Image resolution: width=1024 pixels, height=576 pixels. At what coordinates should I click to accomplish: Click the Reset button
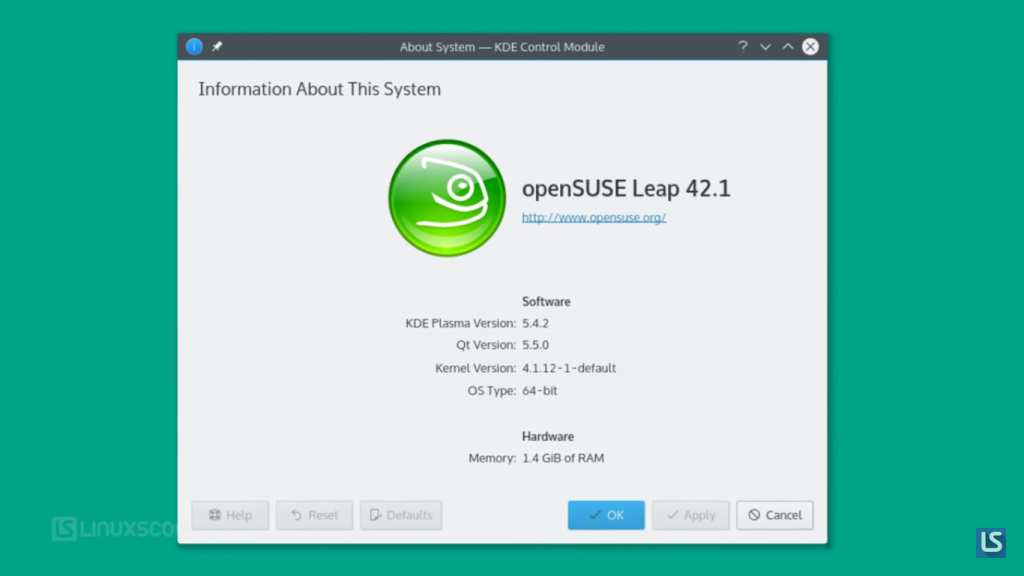[x=314, y=515]
